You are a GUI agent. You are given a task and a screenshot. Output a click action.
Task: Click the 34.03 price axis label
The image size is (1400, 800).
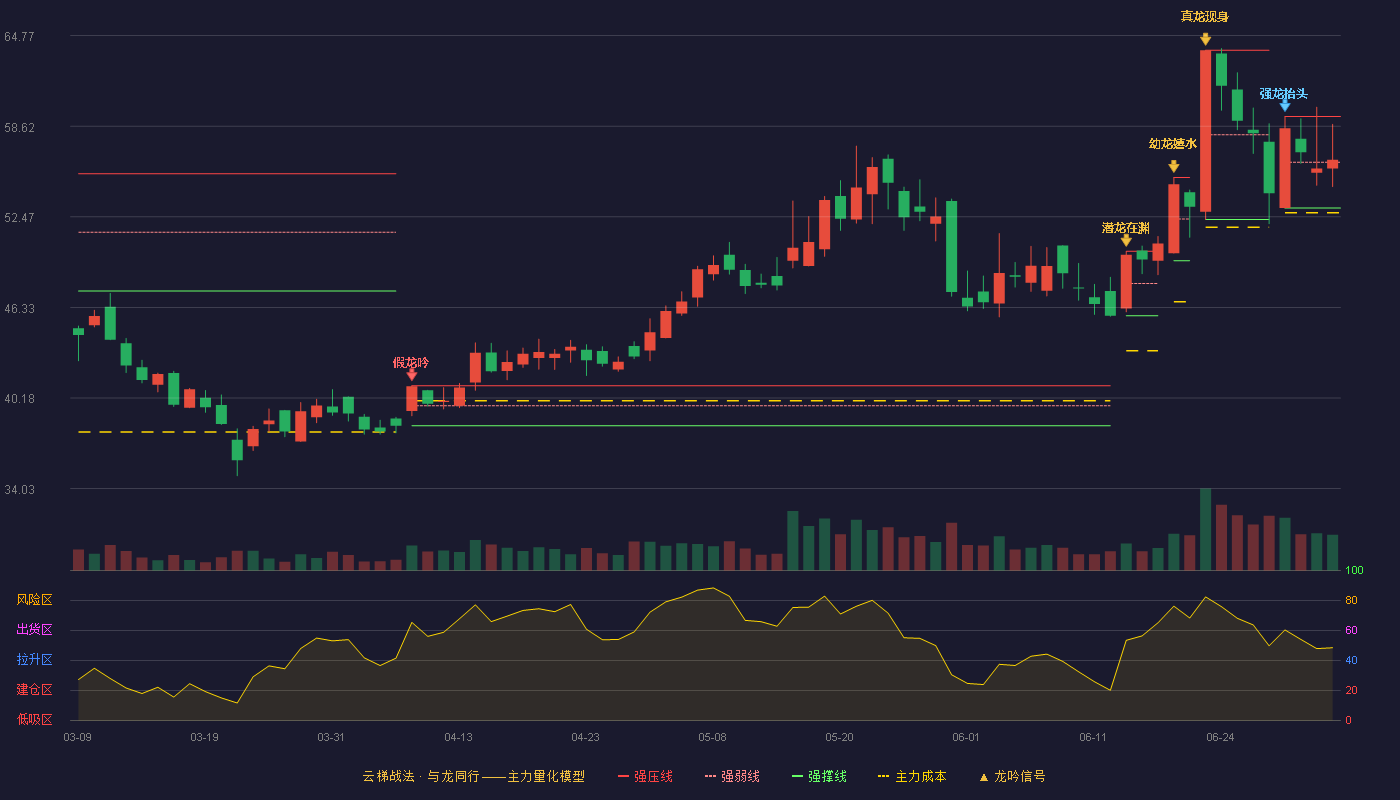(19, 490)
